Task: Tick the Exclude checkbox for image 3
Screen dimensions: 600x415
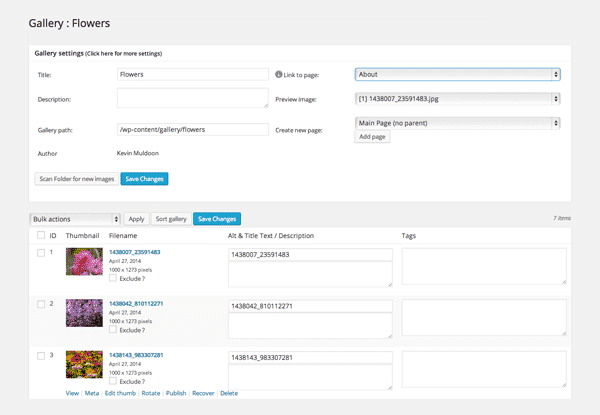Action: pos(113,381)
